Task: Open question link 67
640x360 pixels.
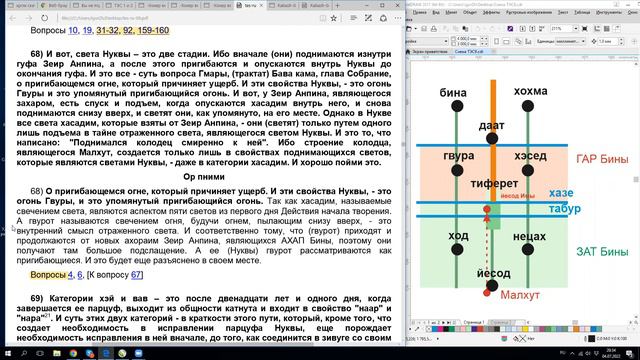Action: (x=136, y=275)
